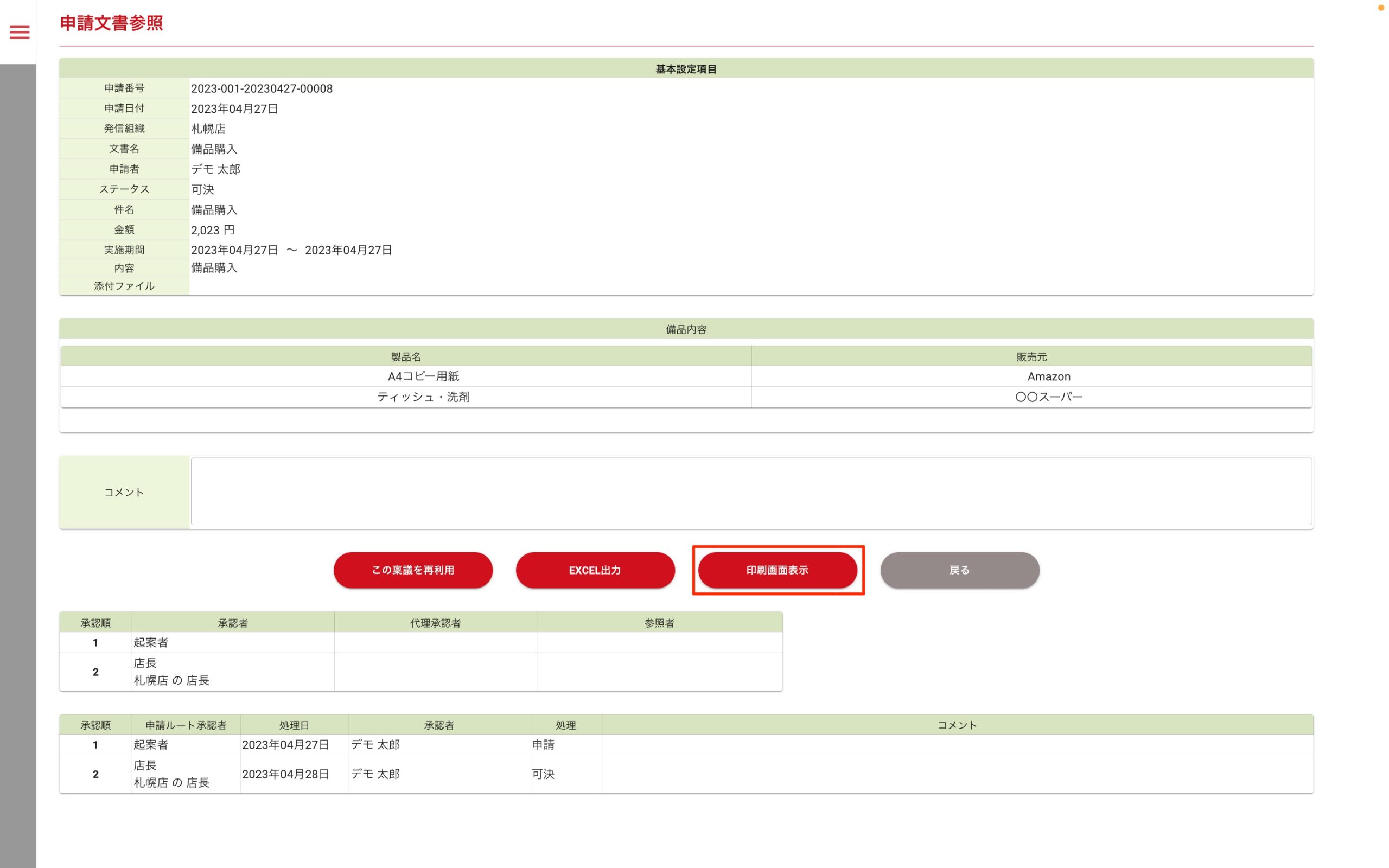The height and width of the screenshot is (868, 1389).
Task: Click the 代理承認者 column header
Action: (x=435, y=623)
